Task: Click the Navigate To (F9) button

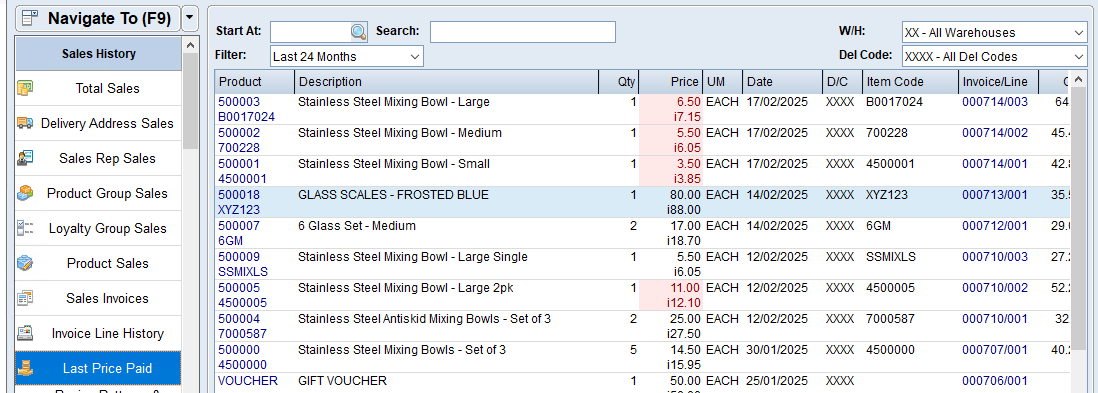Action: (x=97, y=18)
